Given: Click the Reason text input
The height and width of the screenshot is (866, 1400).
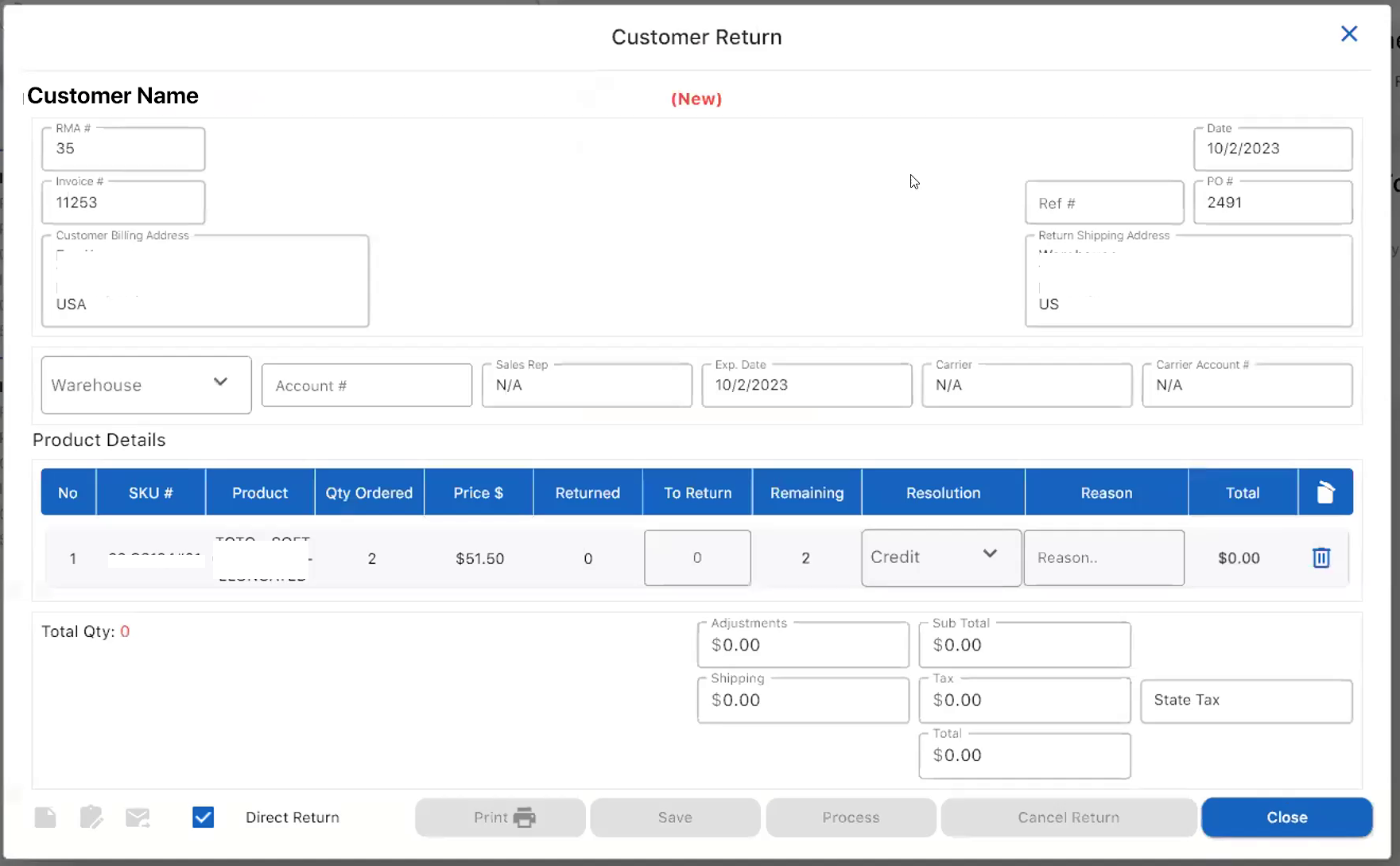Looking at the screenshot, I should pos(1103,558).
